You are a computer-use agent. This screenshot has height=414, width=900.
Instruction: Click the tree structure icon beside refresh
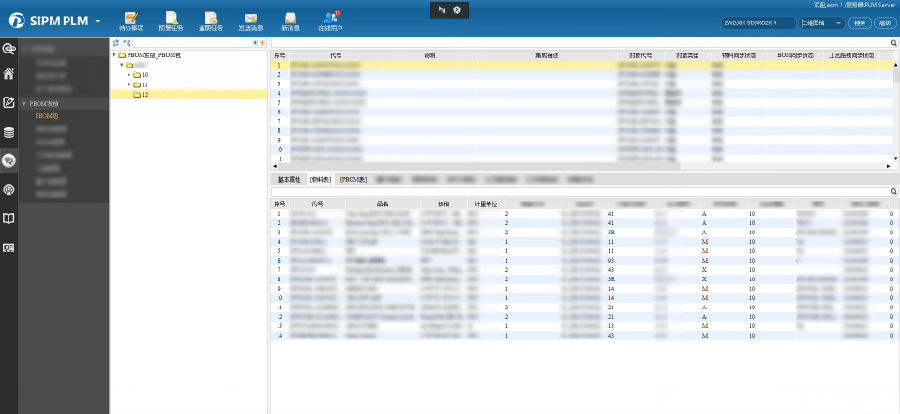tap(127, 43)
